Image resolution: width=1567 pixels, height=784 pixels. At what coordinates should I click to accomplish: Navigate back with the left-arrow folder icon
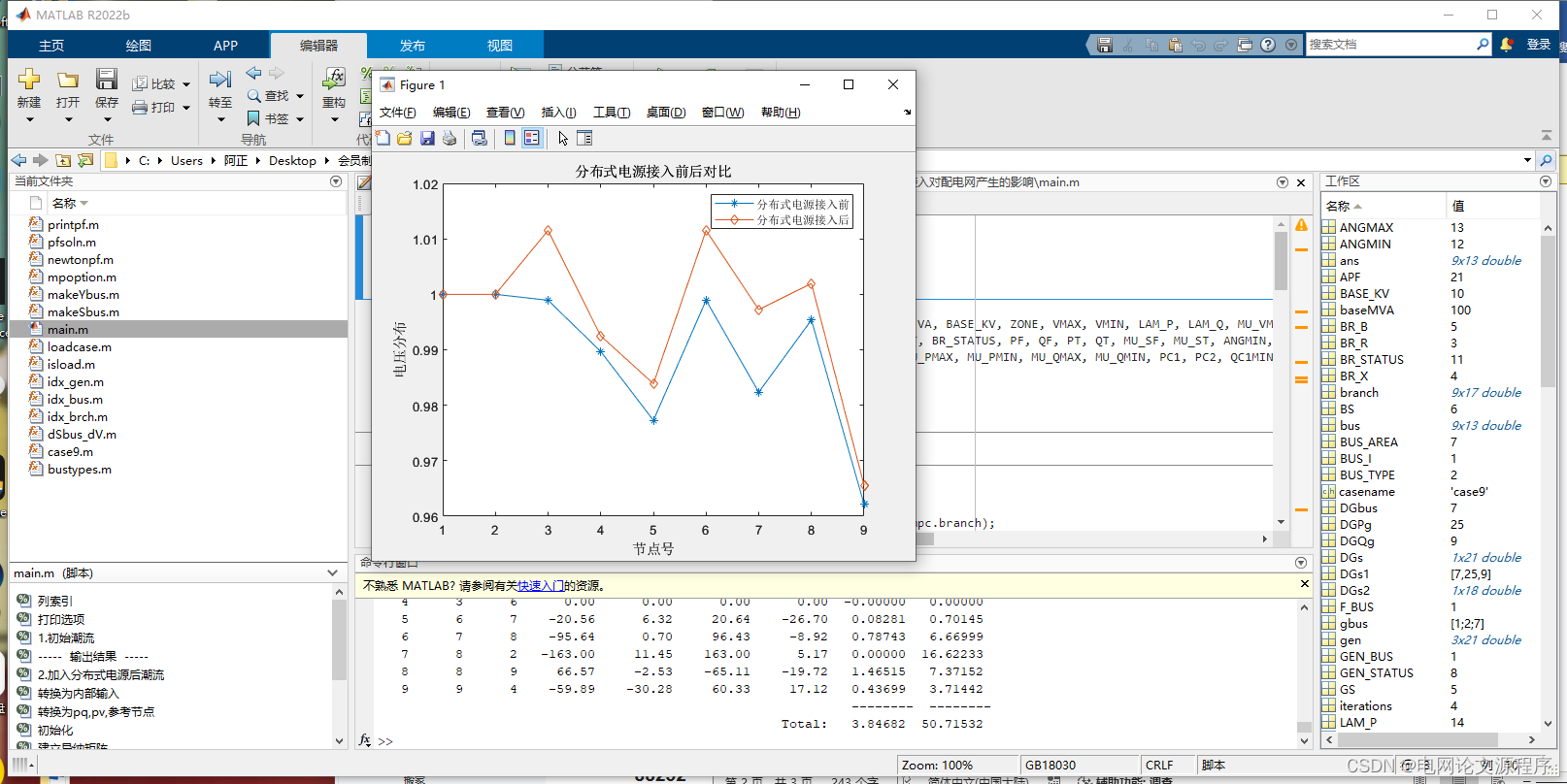click(18, 160)
